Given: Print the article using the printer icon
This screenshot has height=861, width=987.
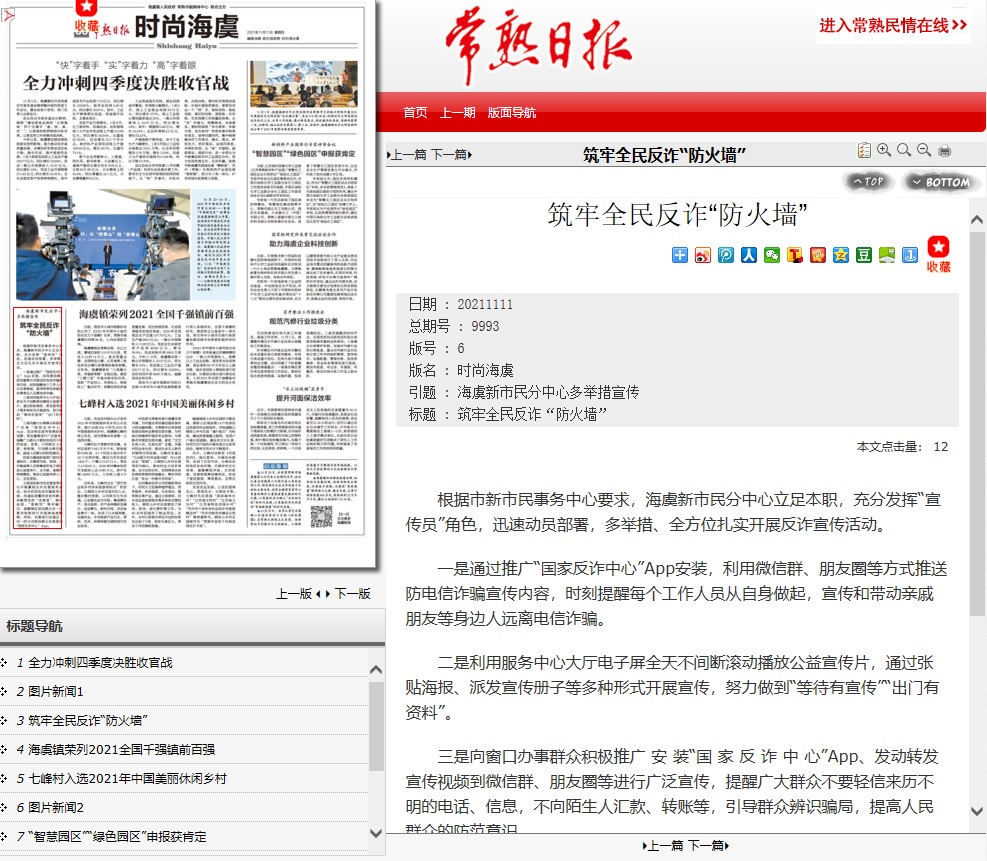Looking at the screenshot, I should click(x=944, y=150).
